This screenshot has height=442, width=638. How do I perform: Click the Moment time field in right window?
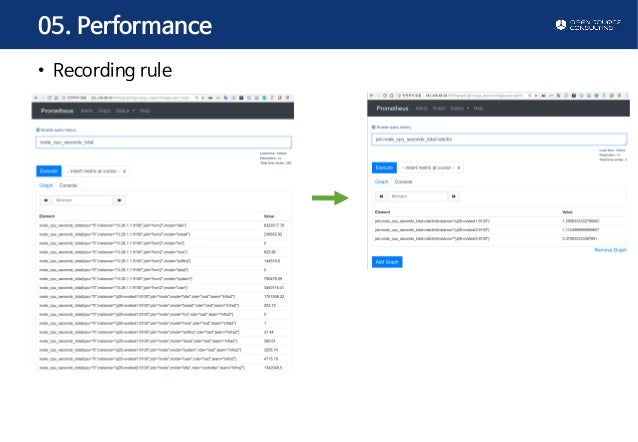click(x=417, y=196)
